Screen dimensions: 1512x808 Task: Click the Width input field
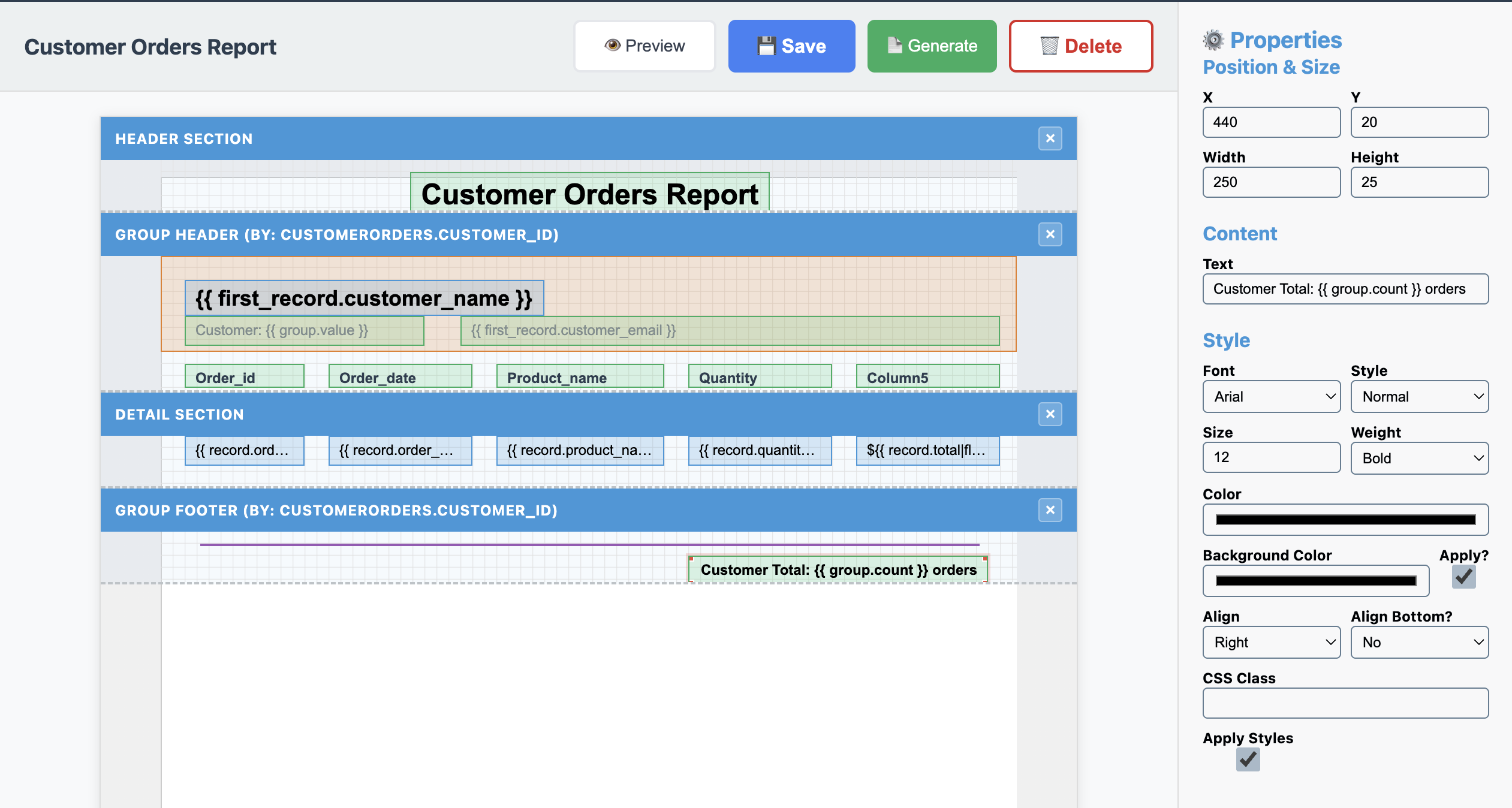pos(1271,182)
